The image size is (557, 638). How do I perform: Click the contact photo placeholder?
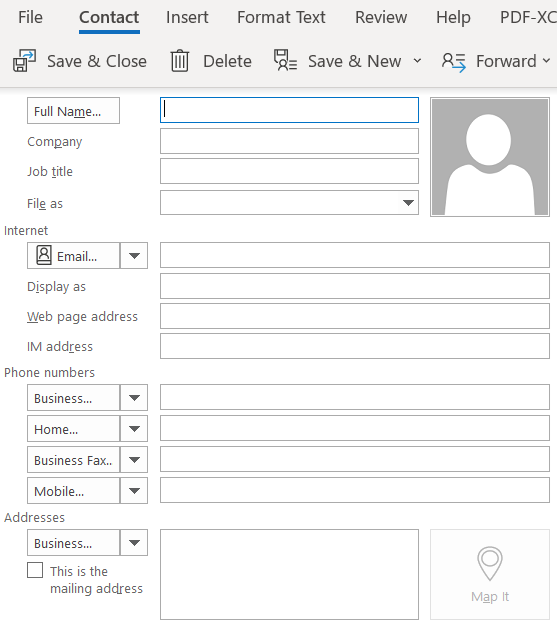pos(490,157)
